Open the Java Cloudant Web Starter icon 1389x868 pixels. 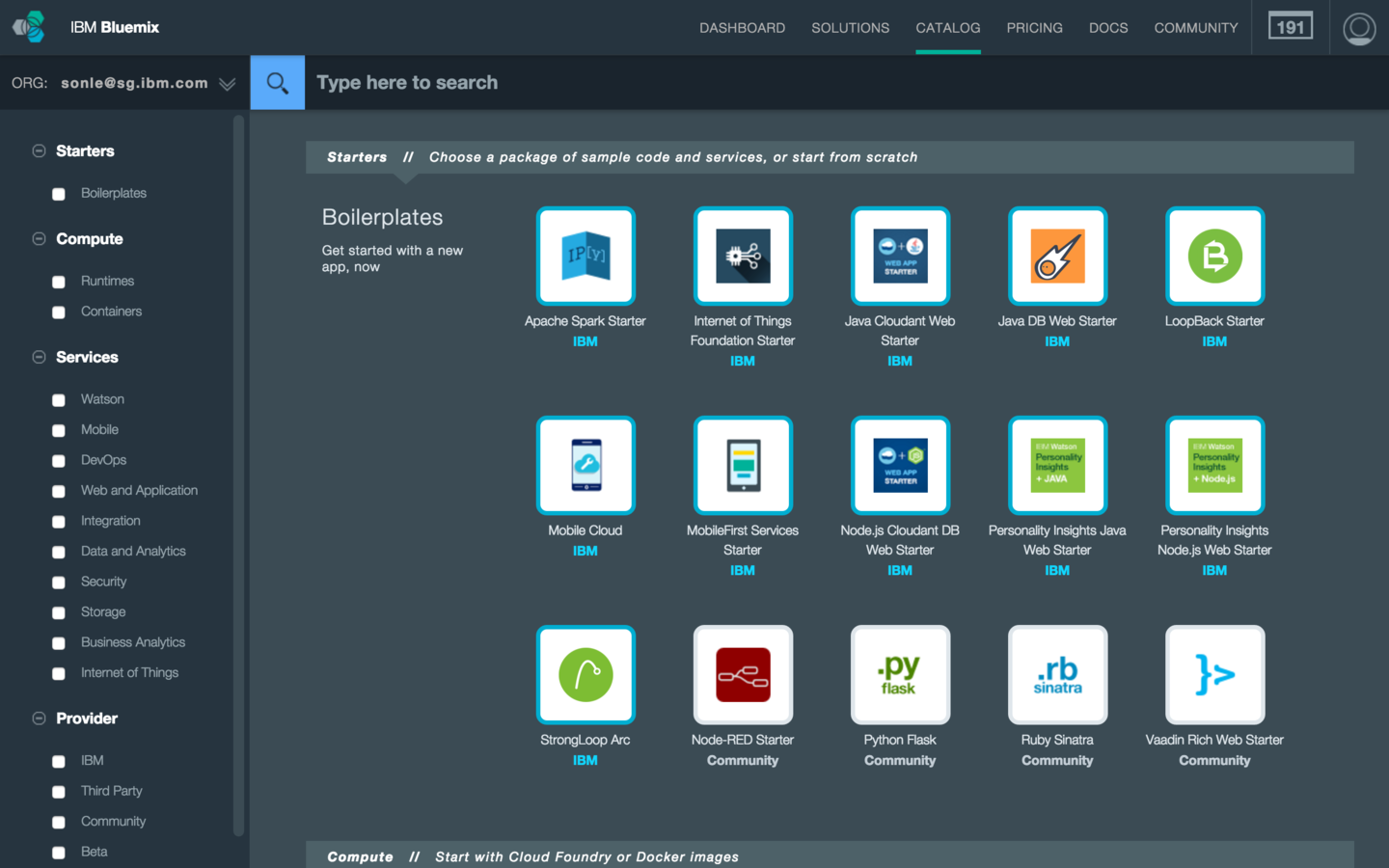pyautogui.click(x=900, y=256)
